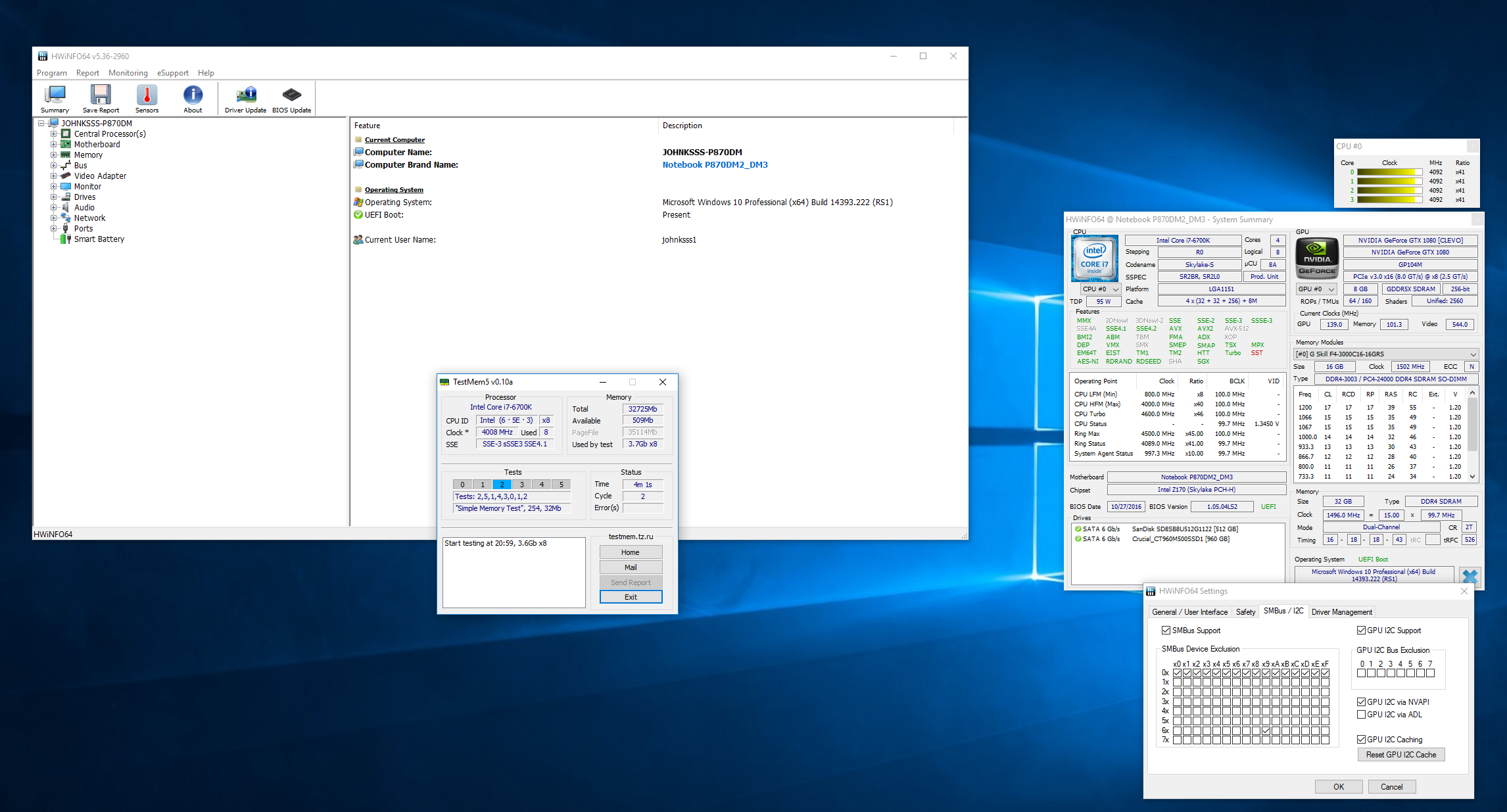Click test thread box 2 in TestMem5
Screen dimensions: 1507x812
click(x=502, y=485)
